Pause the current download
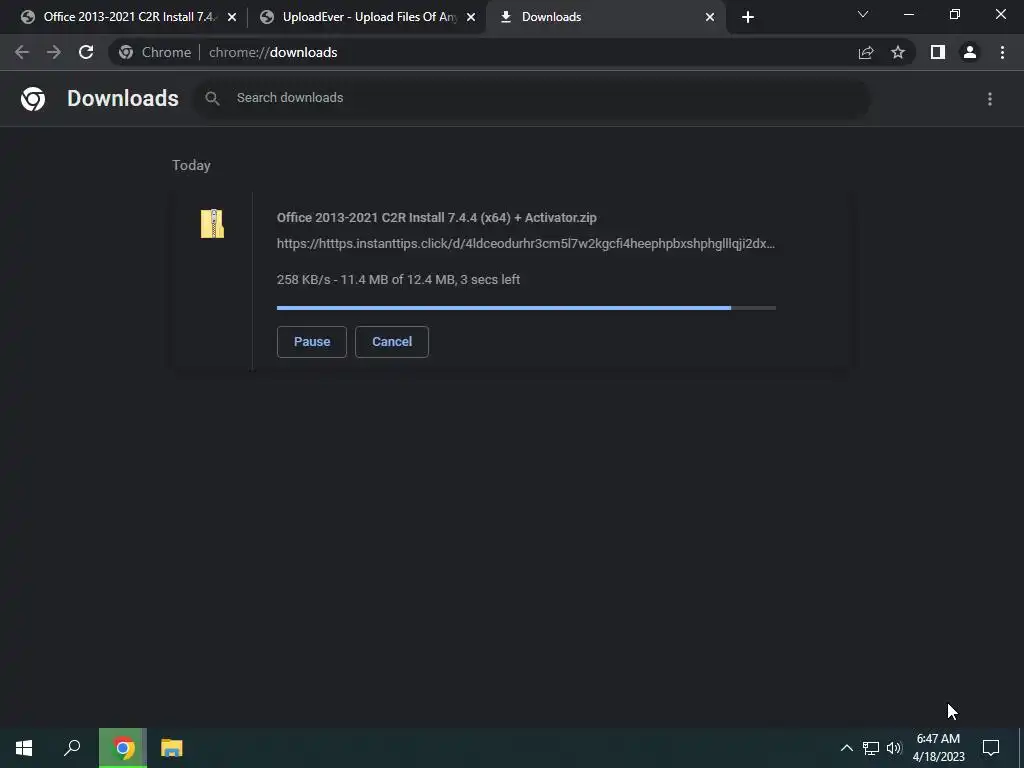The width and height of the screenshot is (1024, 768). coord(312,342)
